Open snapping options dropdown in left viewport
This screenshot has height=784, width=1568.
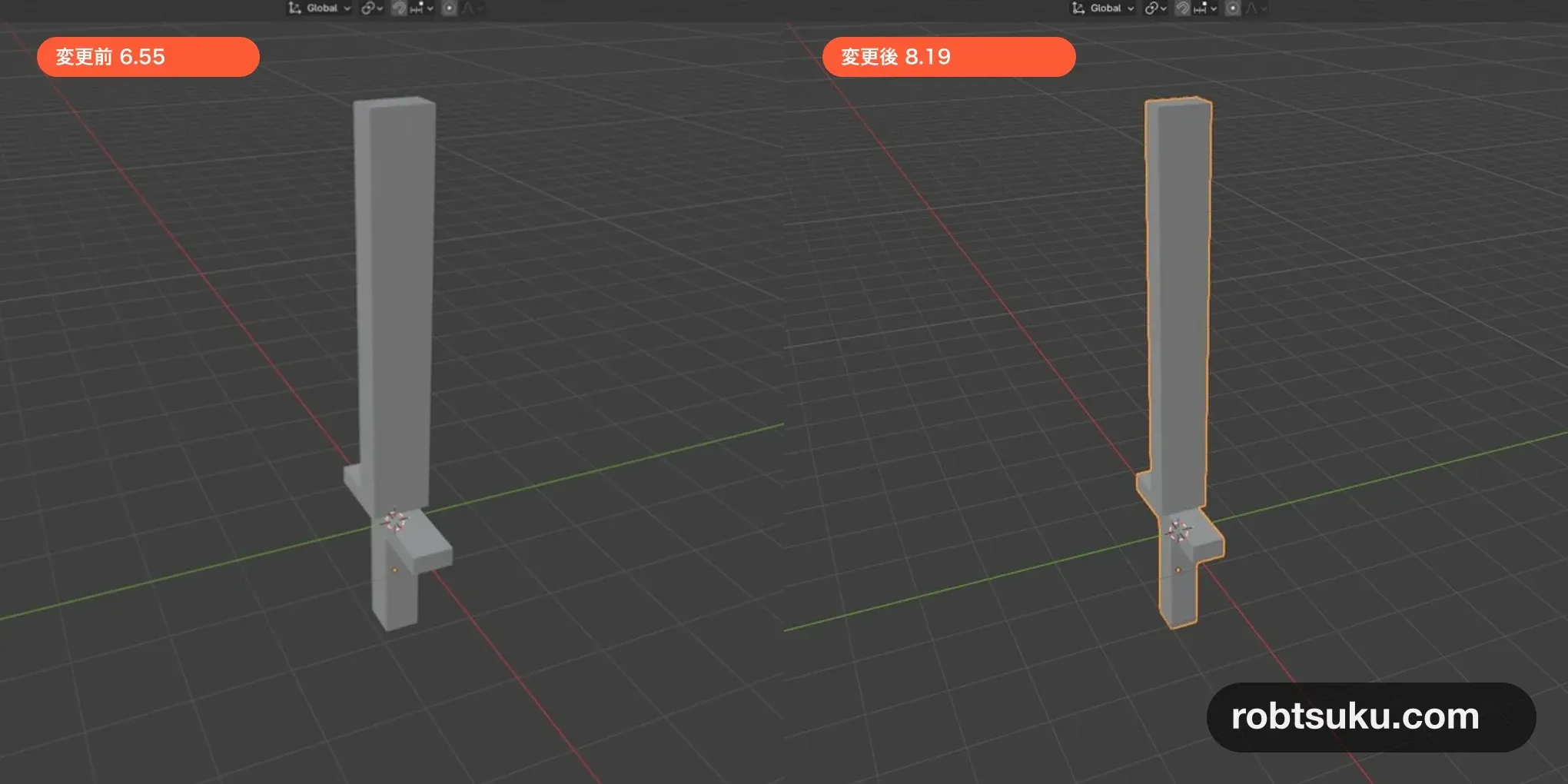click(422, 8)
